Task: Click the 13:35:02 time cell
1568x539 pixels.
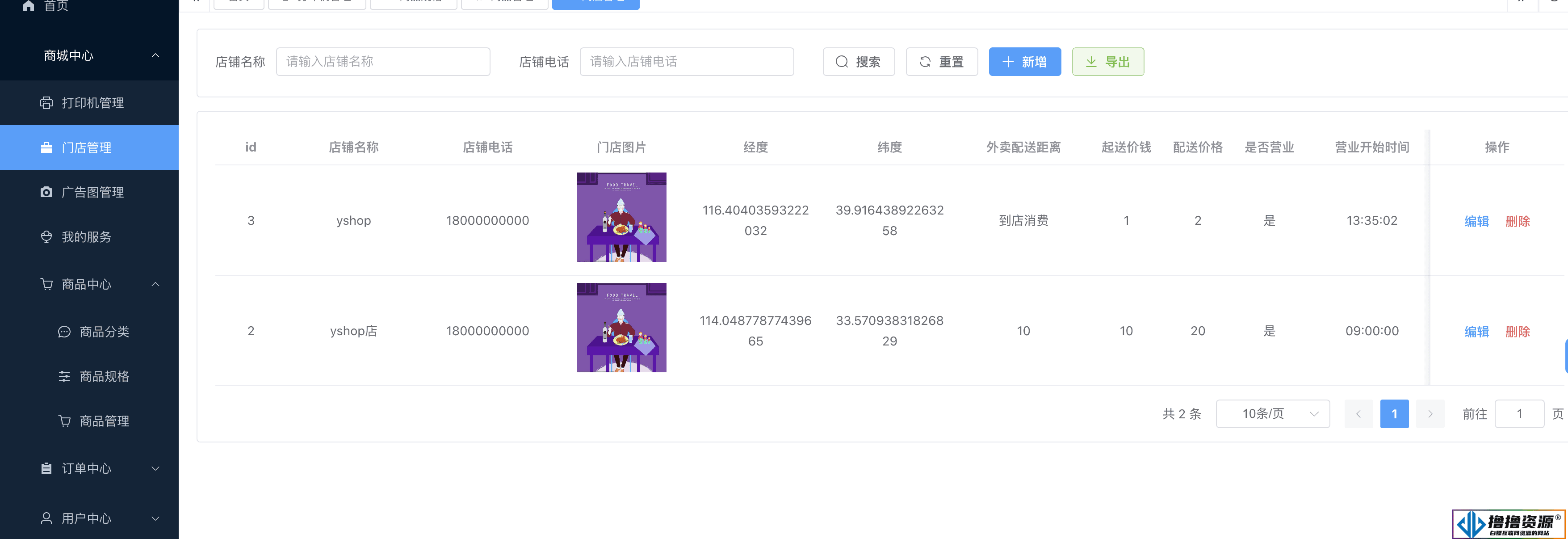Action: click(x=1372, y=220)
